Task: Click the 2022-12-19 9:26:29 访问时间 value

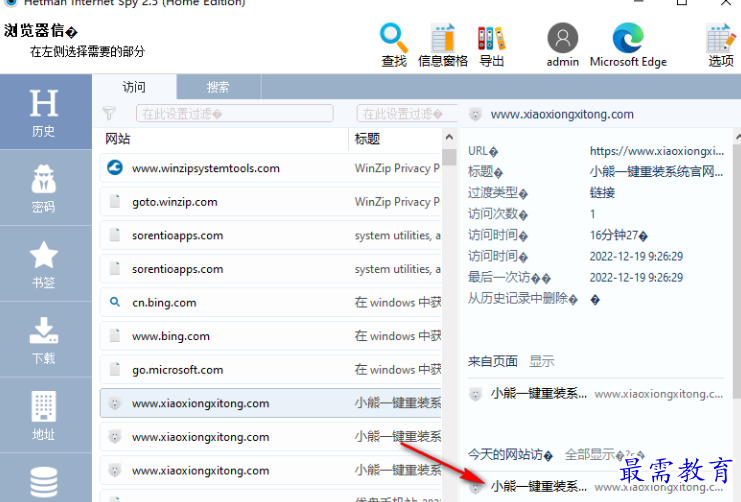Action: click(x=636, y=256)
